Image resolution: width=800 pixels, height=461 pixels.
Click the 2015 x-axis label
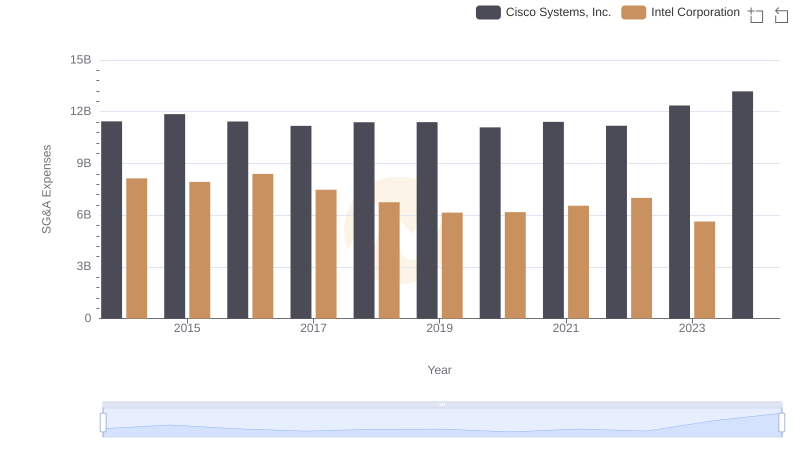pos(187,328)
